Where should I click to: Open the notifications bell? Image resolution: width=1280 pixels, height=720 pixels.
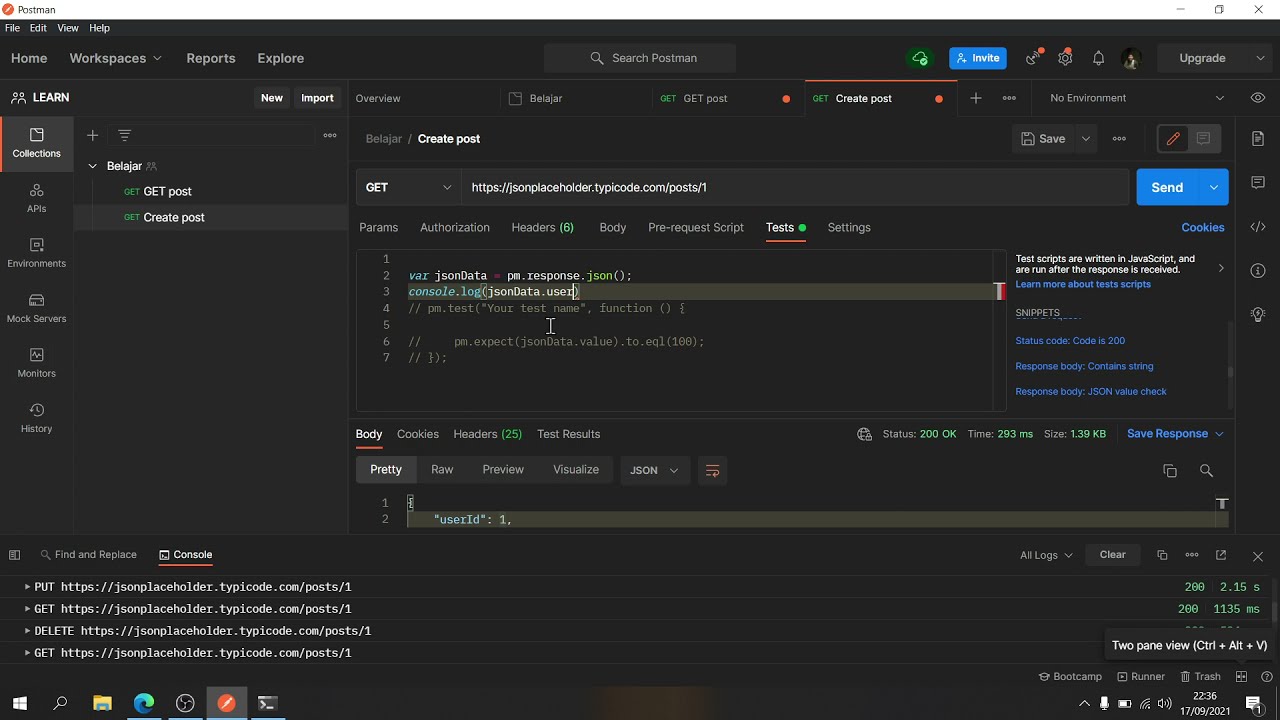click(x=1098, y=58)
